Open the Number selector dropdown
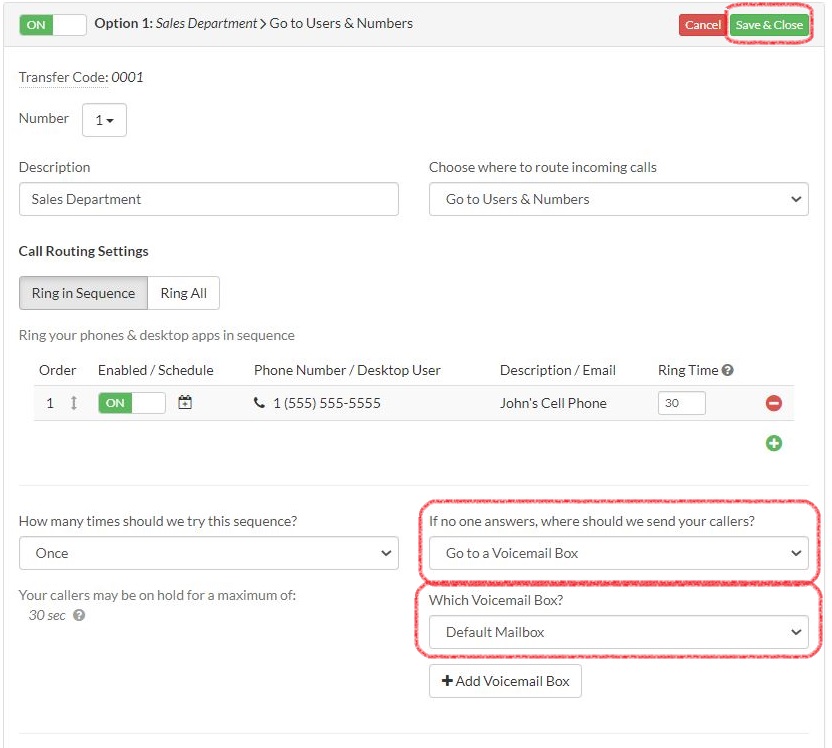The image size is (832, 748). click(105, 119)
